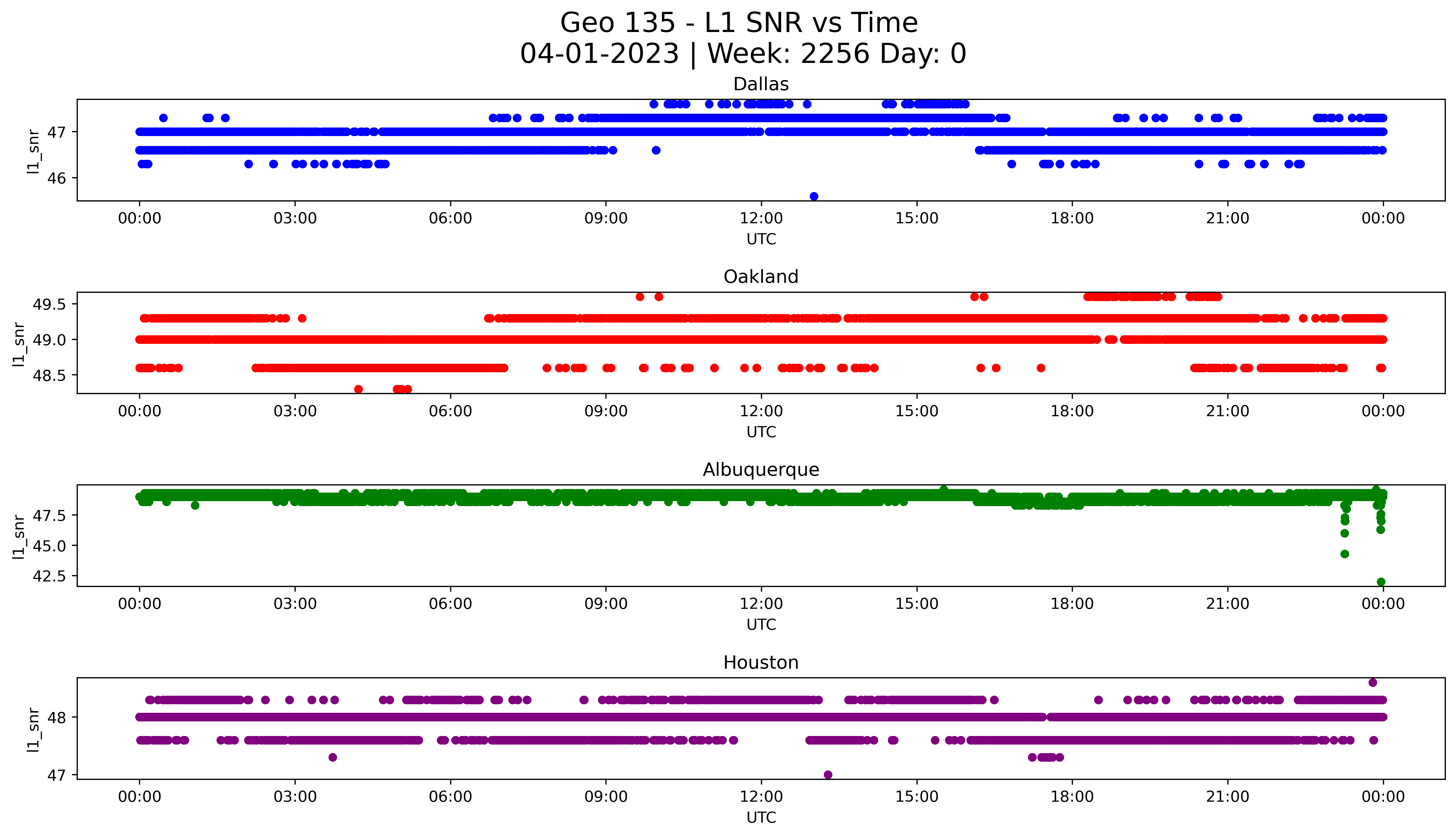Click the 09:00 tick label on Houston plot
Viewport: 1456px width, 837px height.
tap(606, 797)
